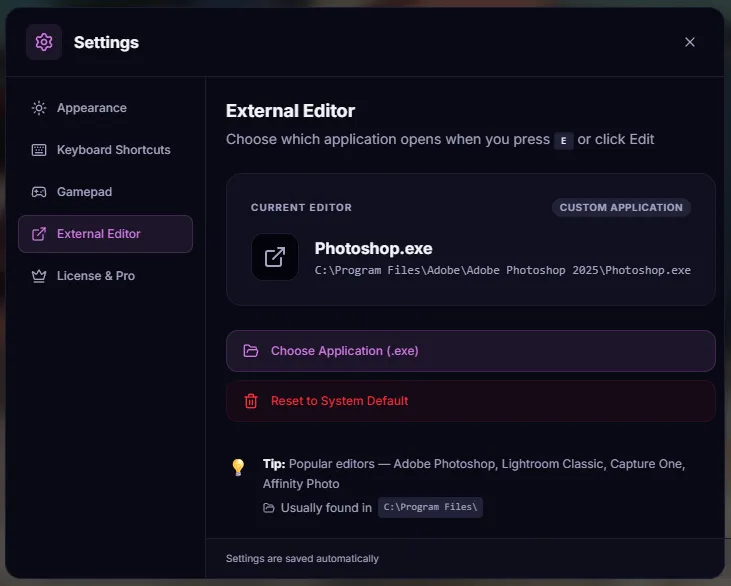Click the C:\Program Files\ path chip

point(430,507)
